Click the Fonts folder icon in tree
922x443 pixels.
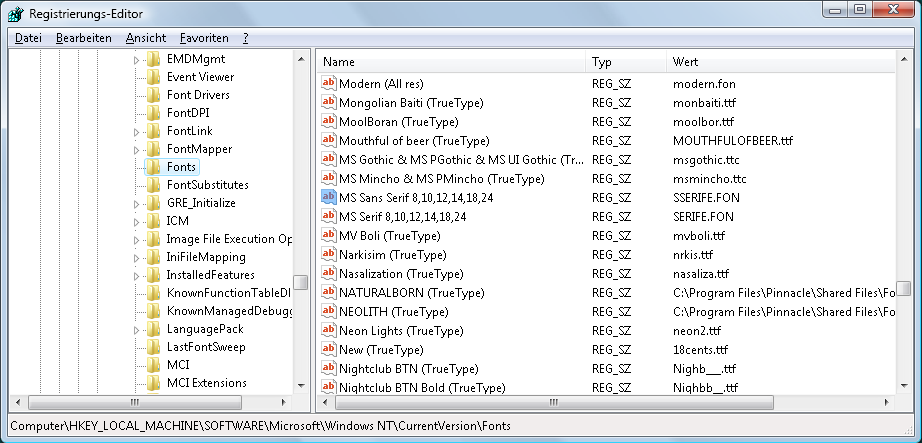tap(153, 167)
